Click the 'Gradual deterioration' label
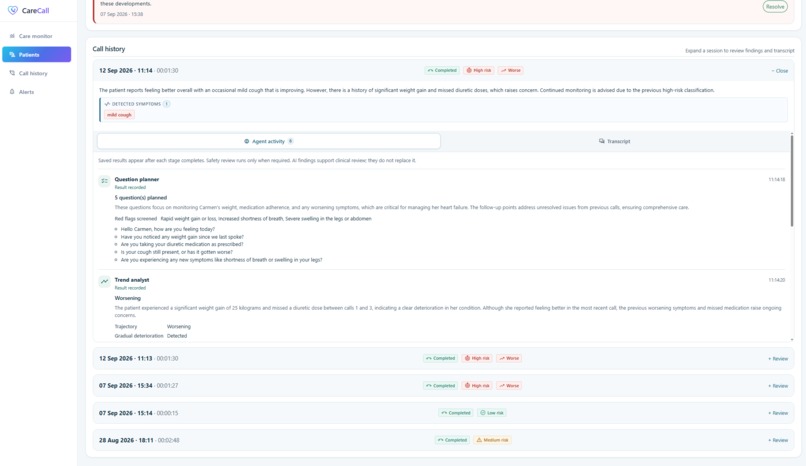This screenshot has width=806, height=466. point(139,336)
